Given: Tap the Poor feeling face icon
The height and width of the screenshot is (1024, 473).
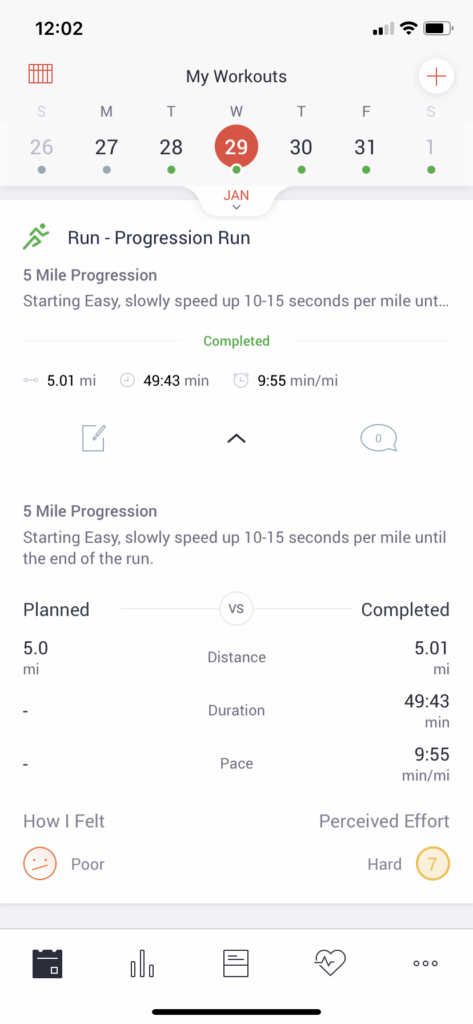Looking at the screenshot, I should coord(40,864).
